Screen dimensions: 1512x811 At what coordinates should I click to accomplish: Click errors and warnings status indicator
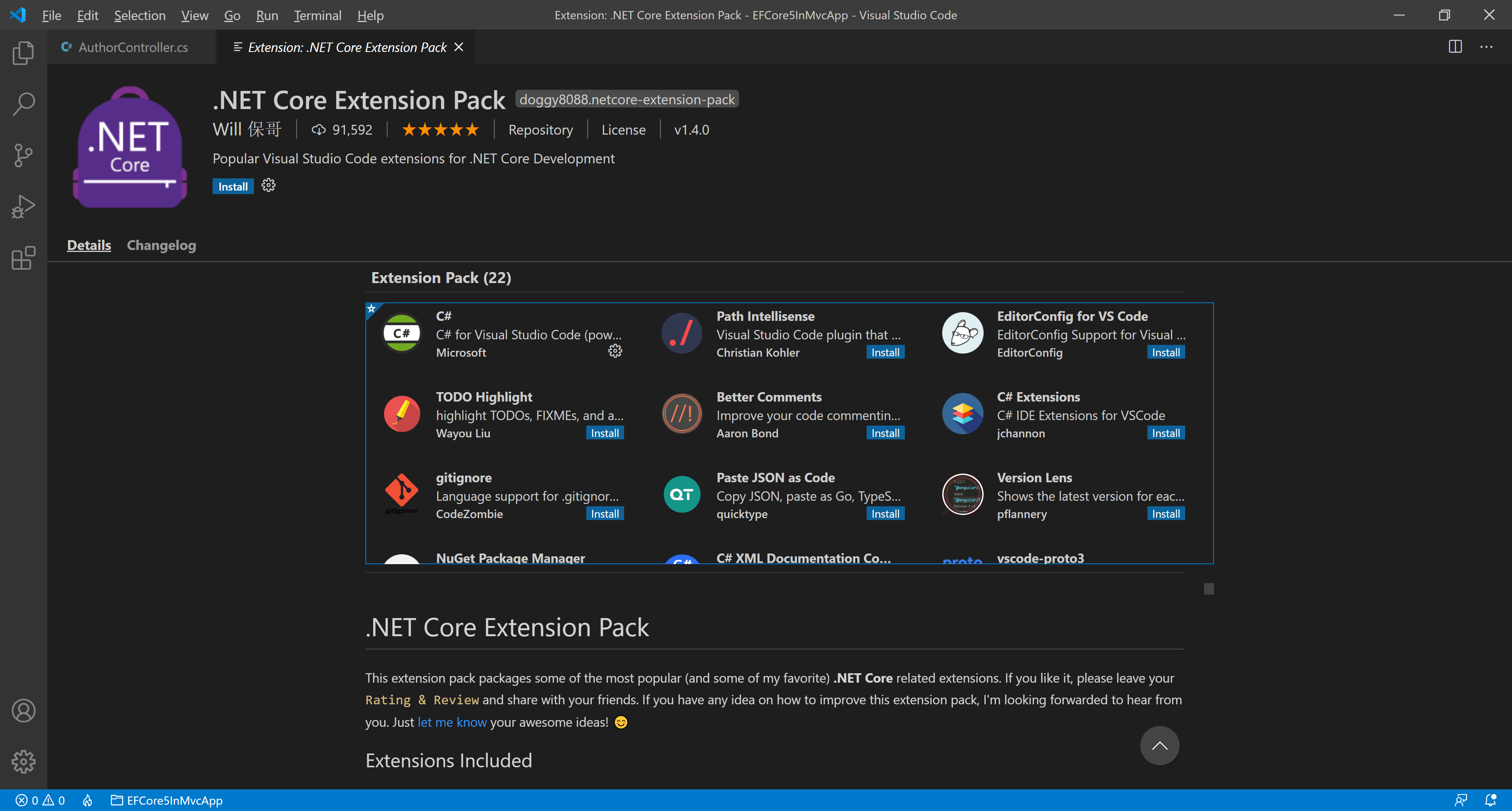pyautogui.click(x=40, y=800)
